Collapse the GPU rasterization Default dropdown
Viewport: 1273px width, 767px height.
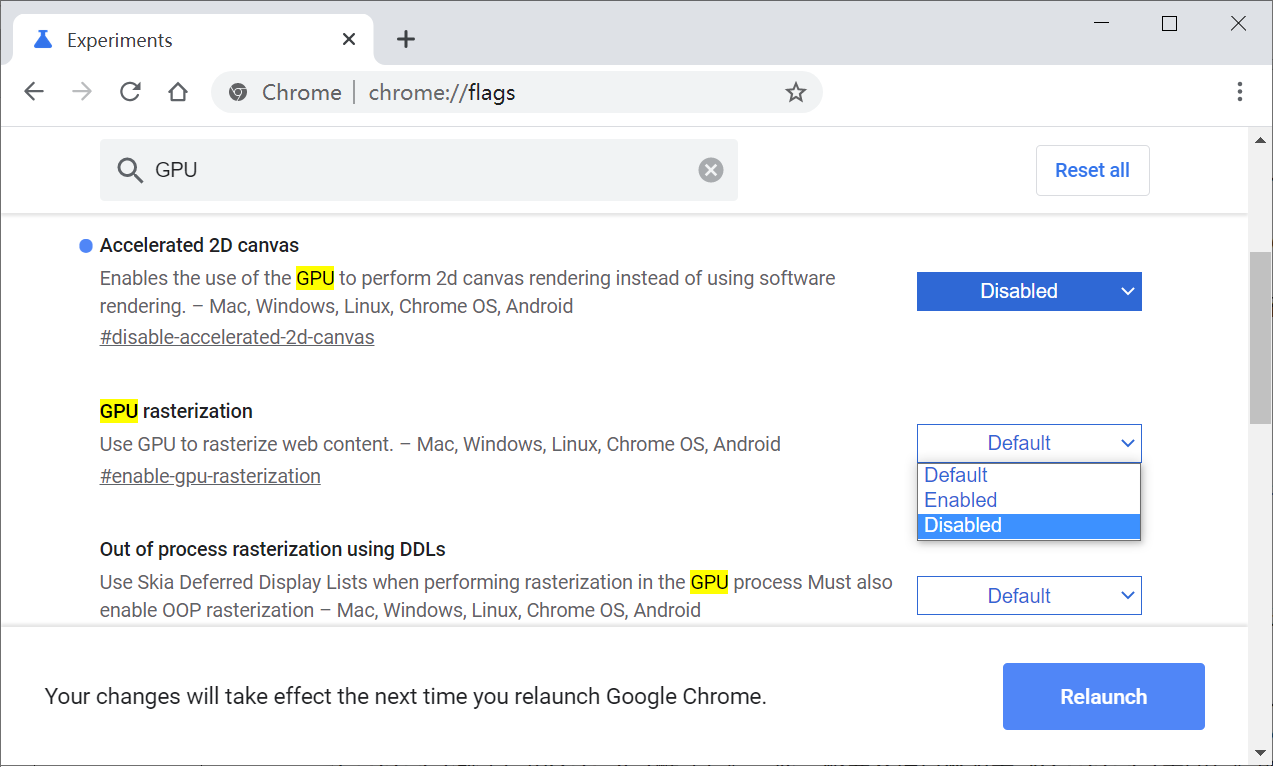pos(1029,443)
